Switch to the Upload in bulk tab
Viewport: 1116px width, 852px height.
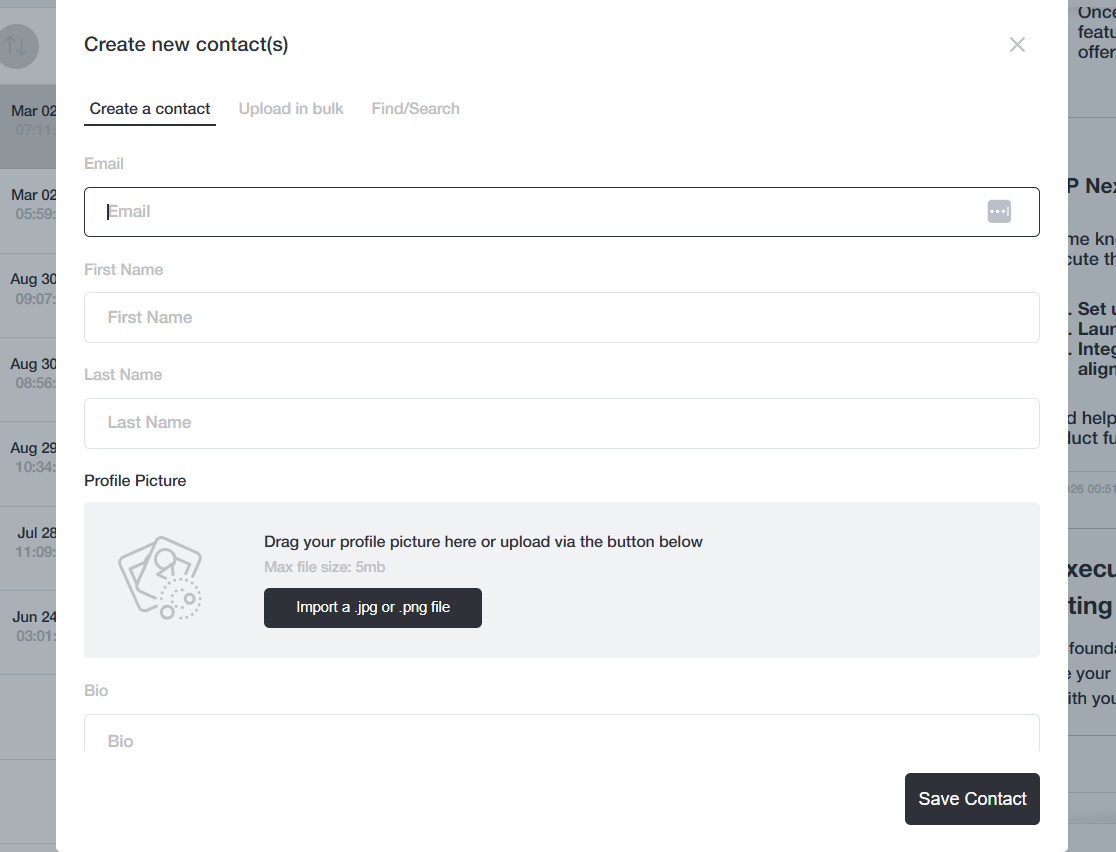coord(291,109)
